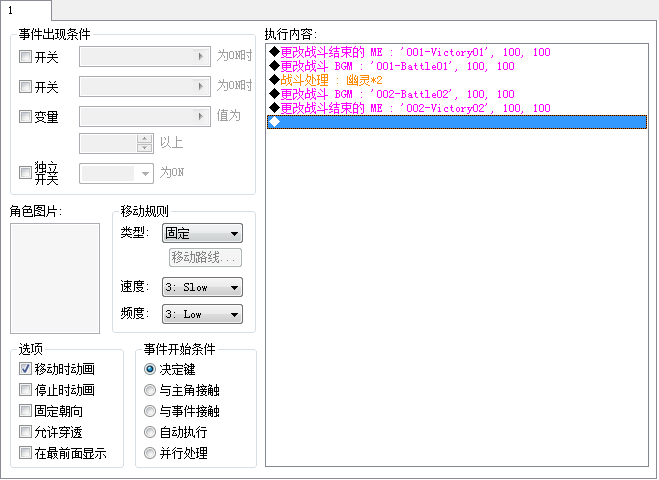Screen dimensions: 659x480
Task: Click the variable value number field
Action: tap(108, 143)
